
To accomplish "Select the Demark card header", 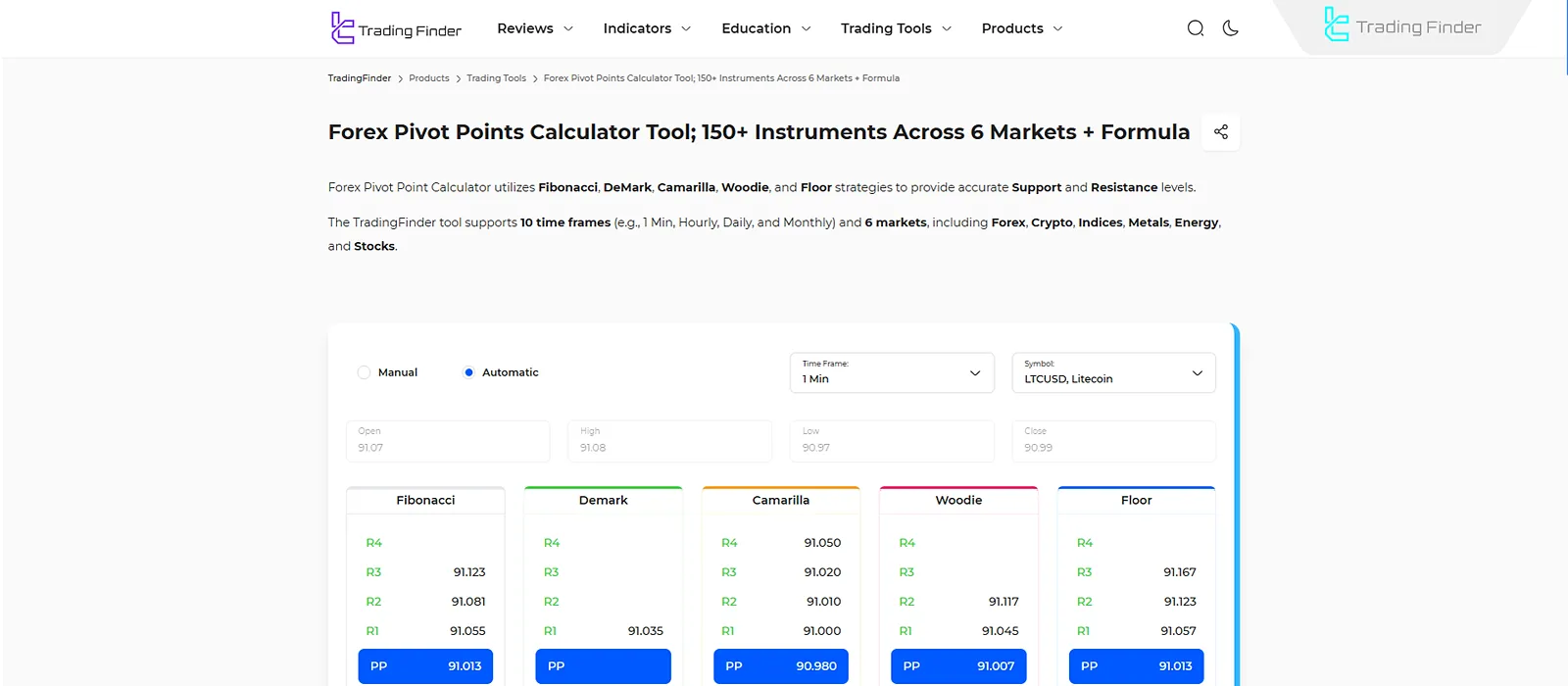I will [604, 500].
